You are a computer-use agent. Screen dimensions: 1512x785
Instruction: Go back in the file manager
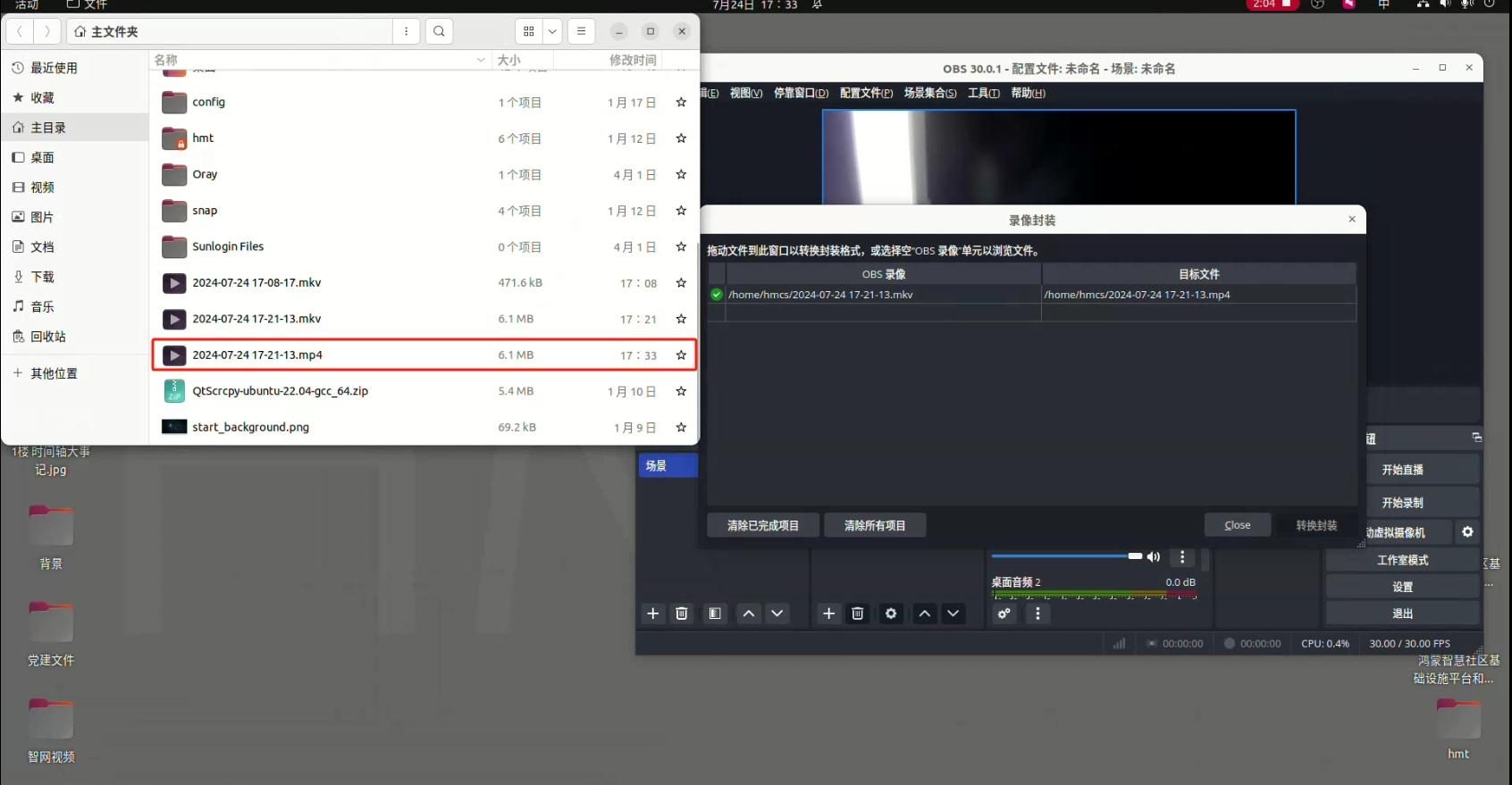(x=20, y=31)
